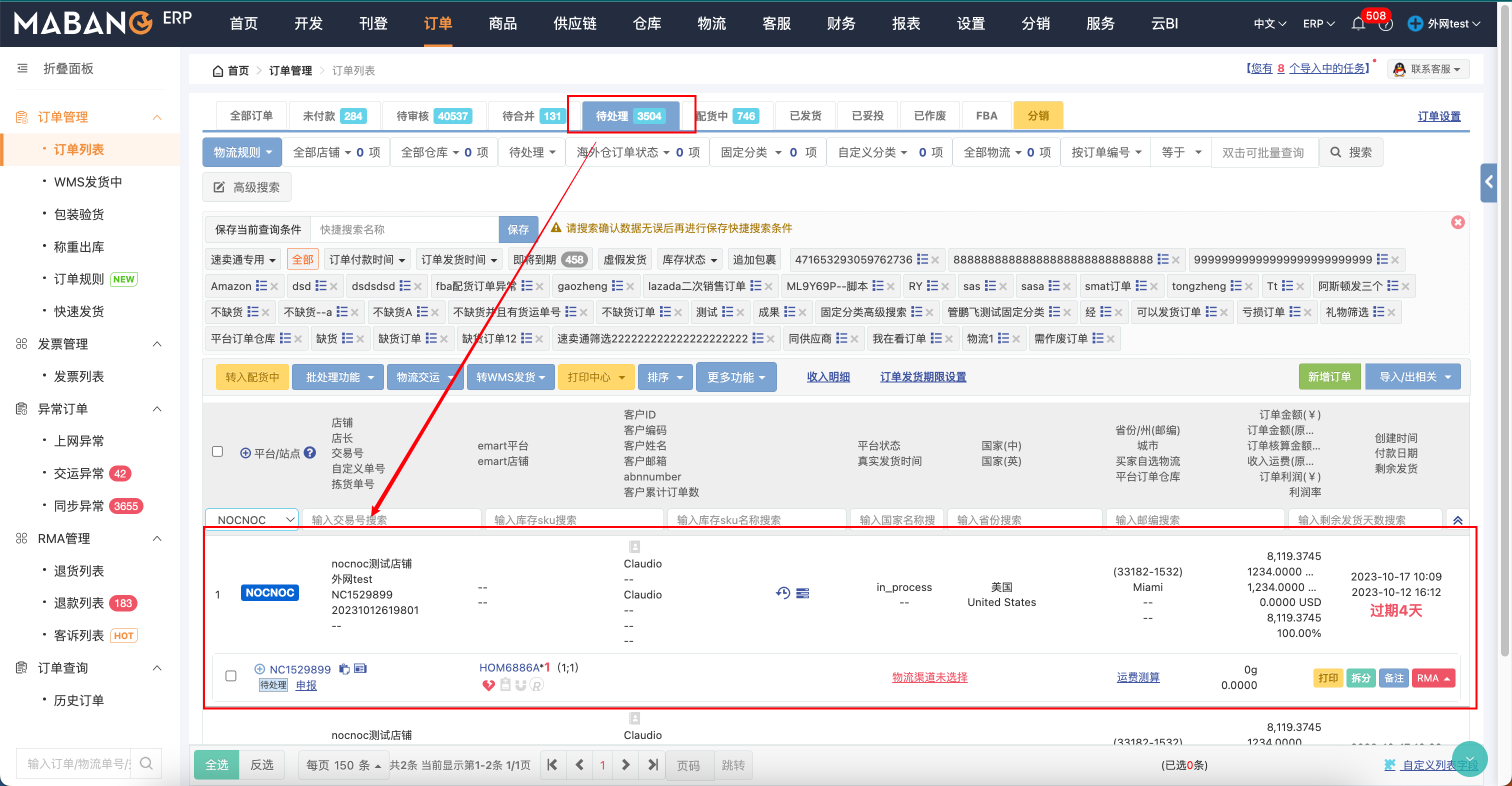
Task: Open the 订单 top menu
Action: [x=438, y=23]
